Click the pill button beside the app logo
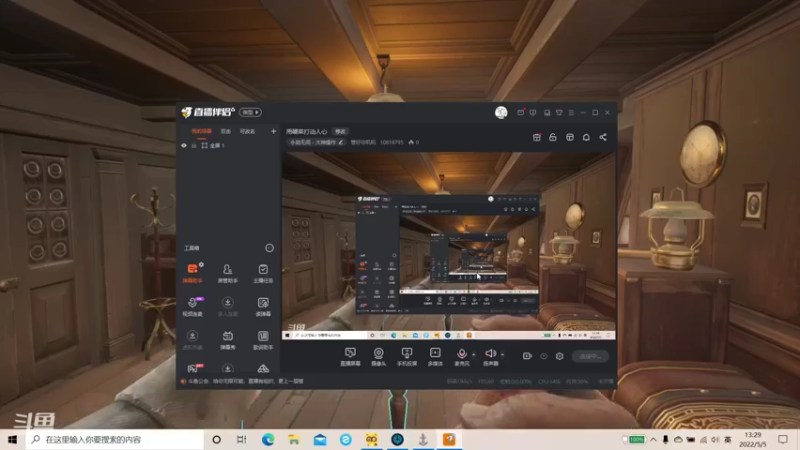 click(x=251, y=112)
